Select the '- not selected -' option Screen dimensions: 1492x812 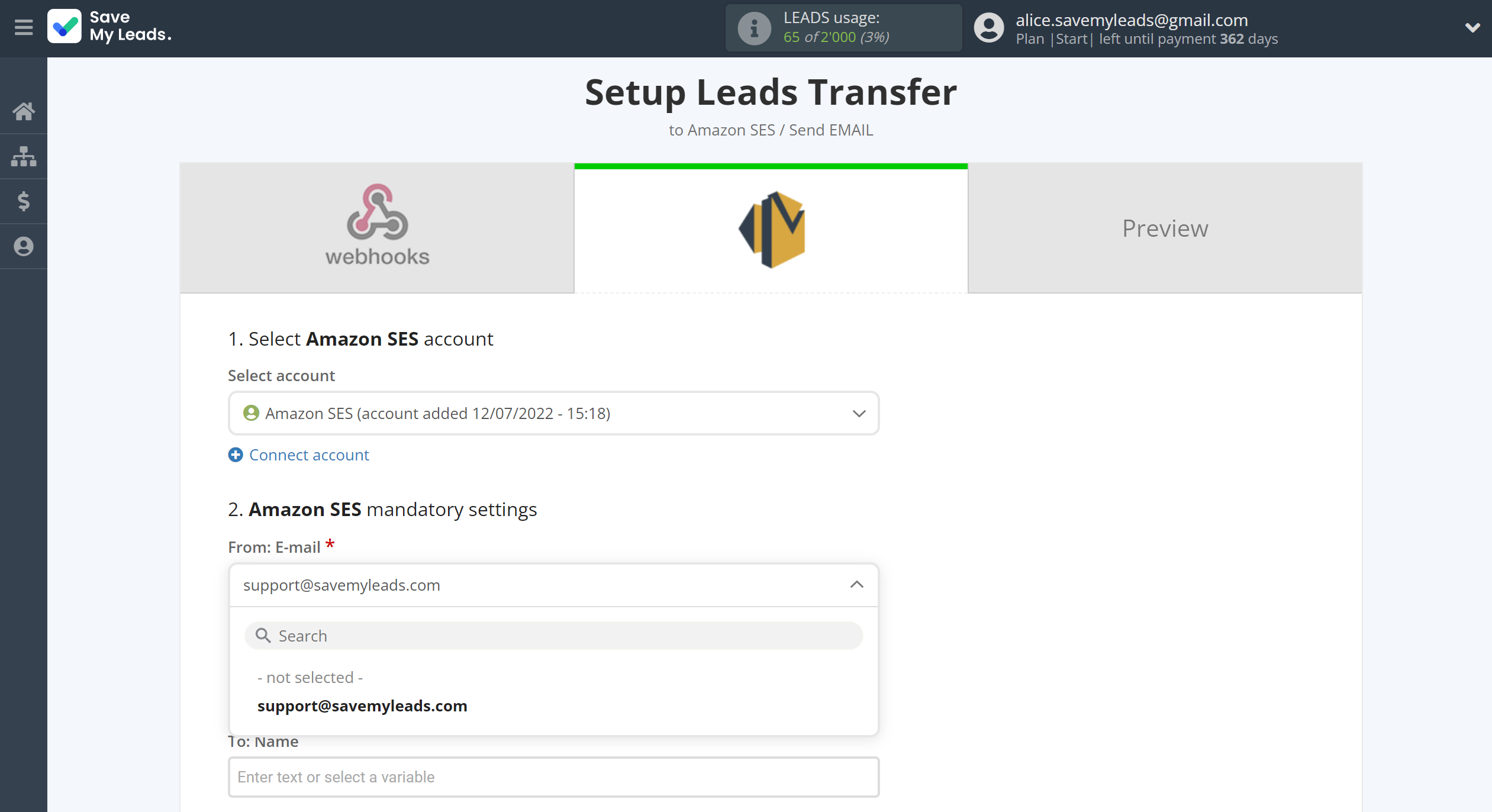pos(310,677)
